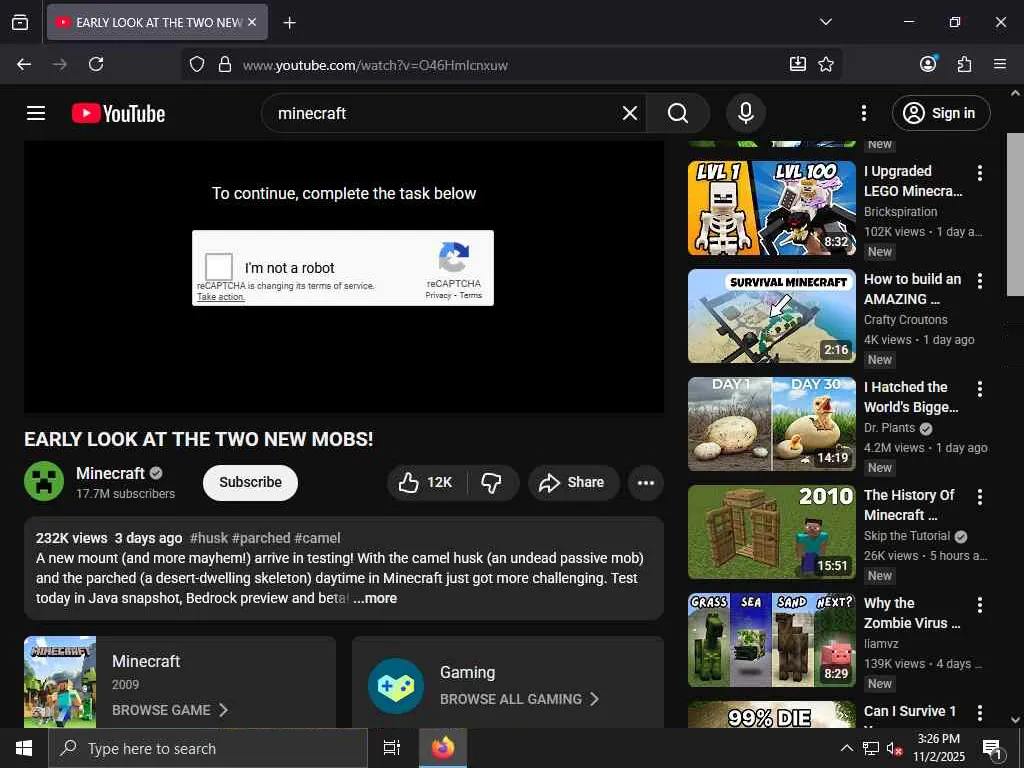Viewport: 1024px width, 768px height.
Task: Open Windows Start menu
Action: [24, 748]
